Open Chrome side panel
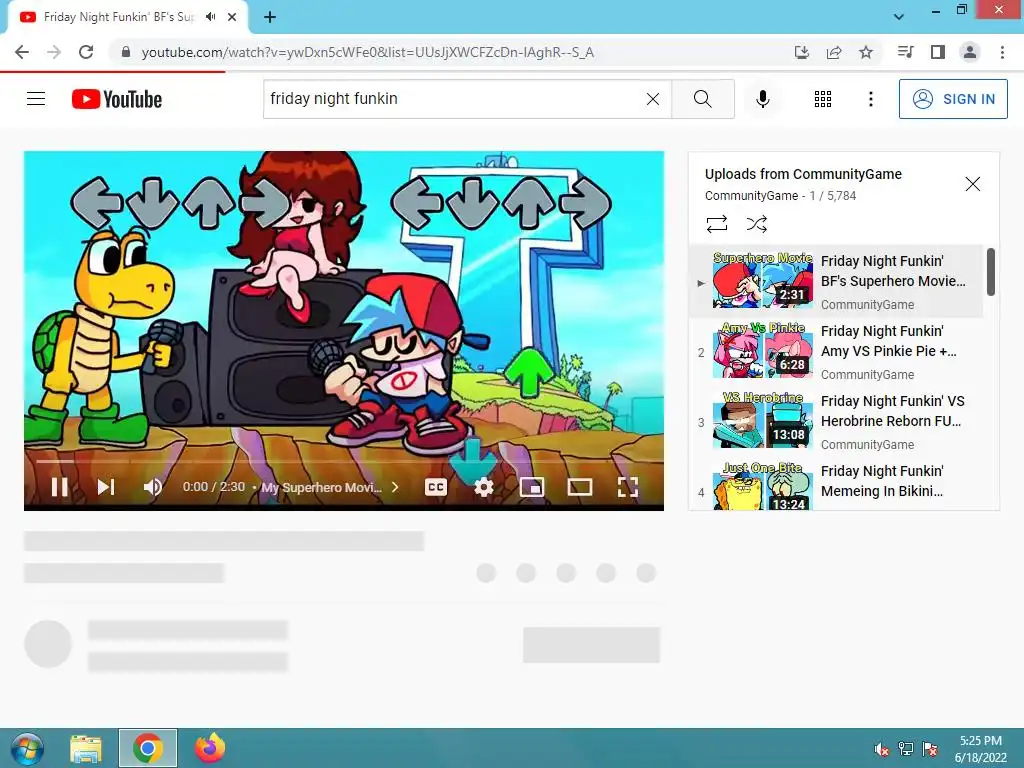The width and height of the screenshot is (1024, 768). (937, 52)
